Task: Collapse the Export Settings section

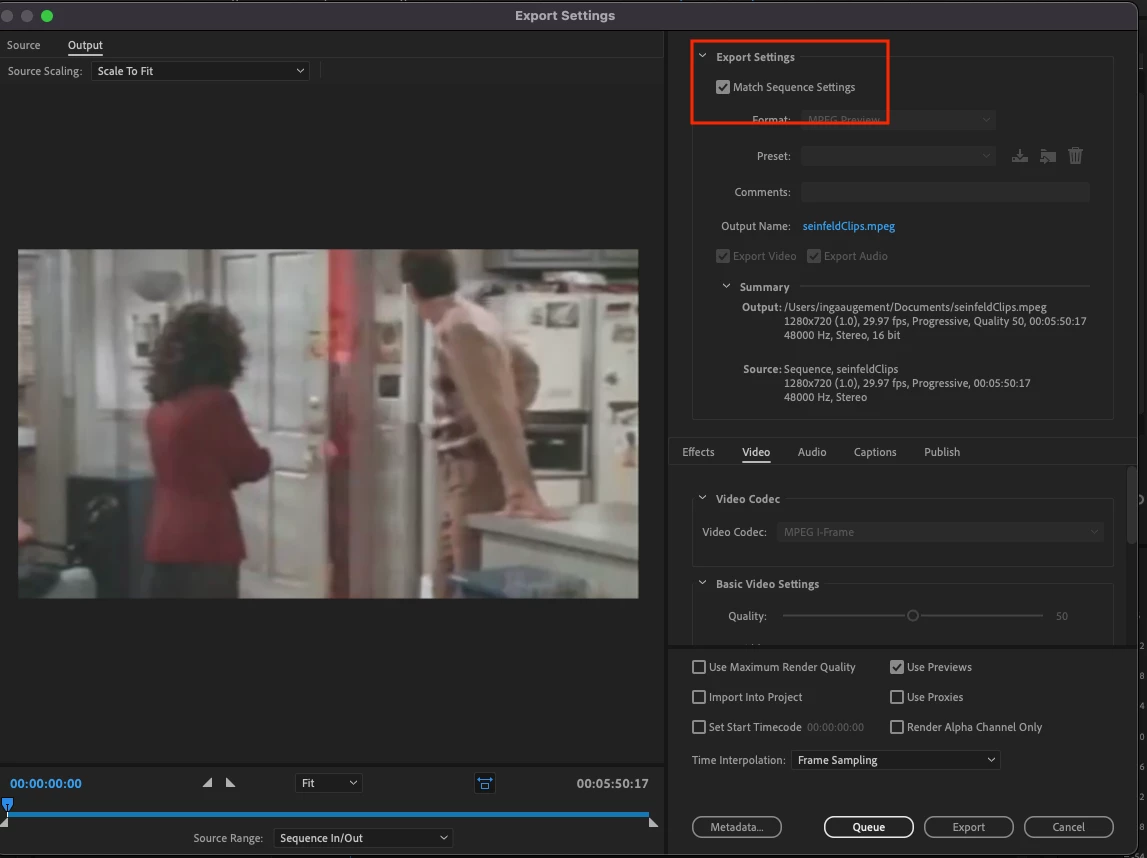Action: click(x=702, y=56)
